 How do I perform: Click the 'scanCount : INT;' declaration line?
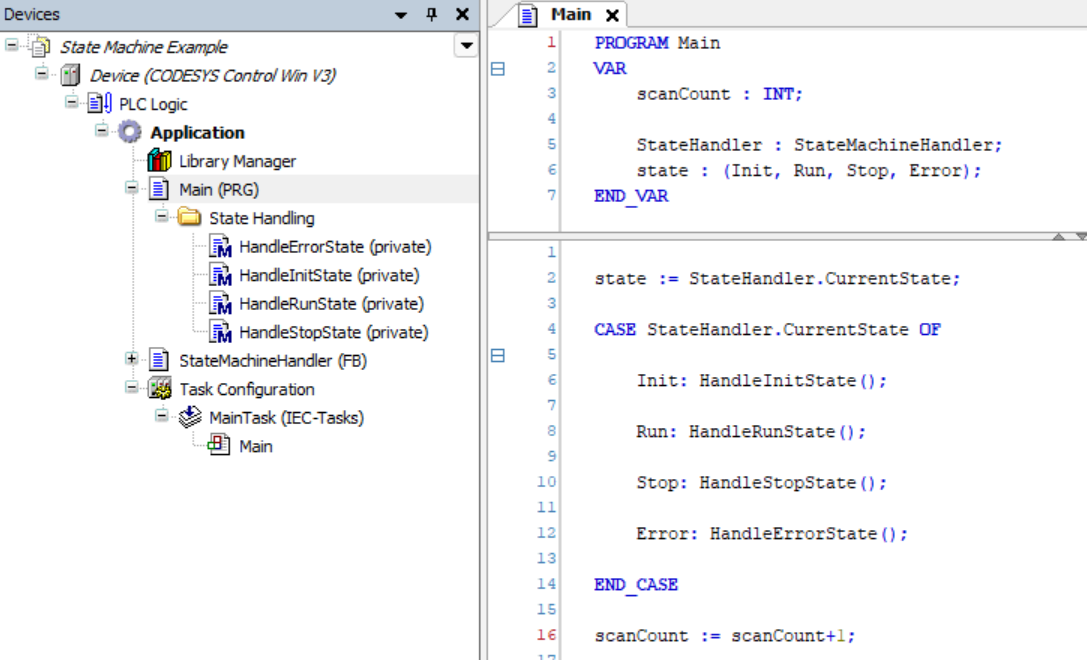(720, 94)
